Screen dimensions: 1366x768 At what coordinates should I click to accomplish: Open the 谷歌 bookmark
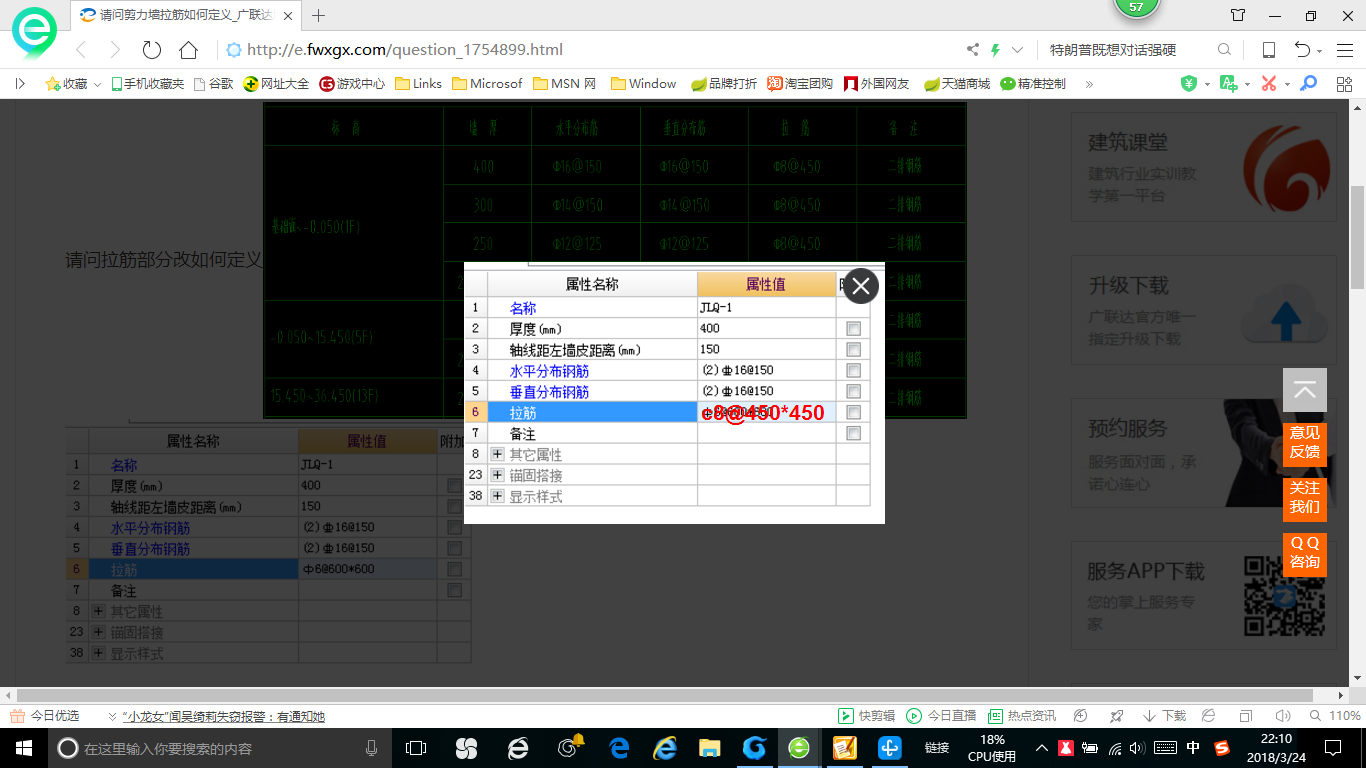(213, 84)
